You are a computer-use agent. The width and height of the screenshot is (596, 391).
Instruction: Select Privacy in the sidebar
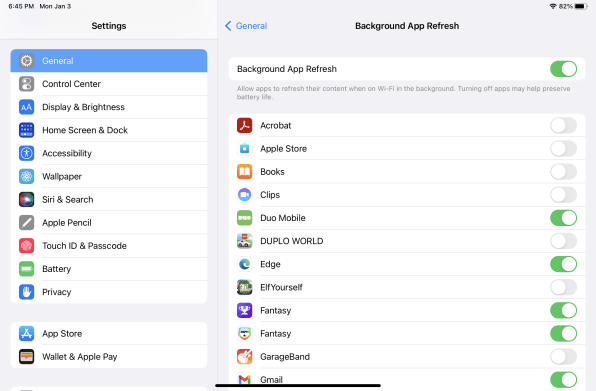(x=109, y=292)
